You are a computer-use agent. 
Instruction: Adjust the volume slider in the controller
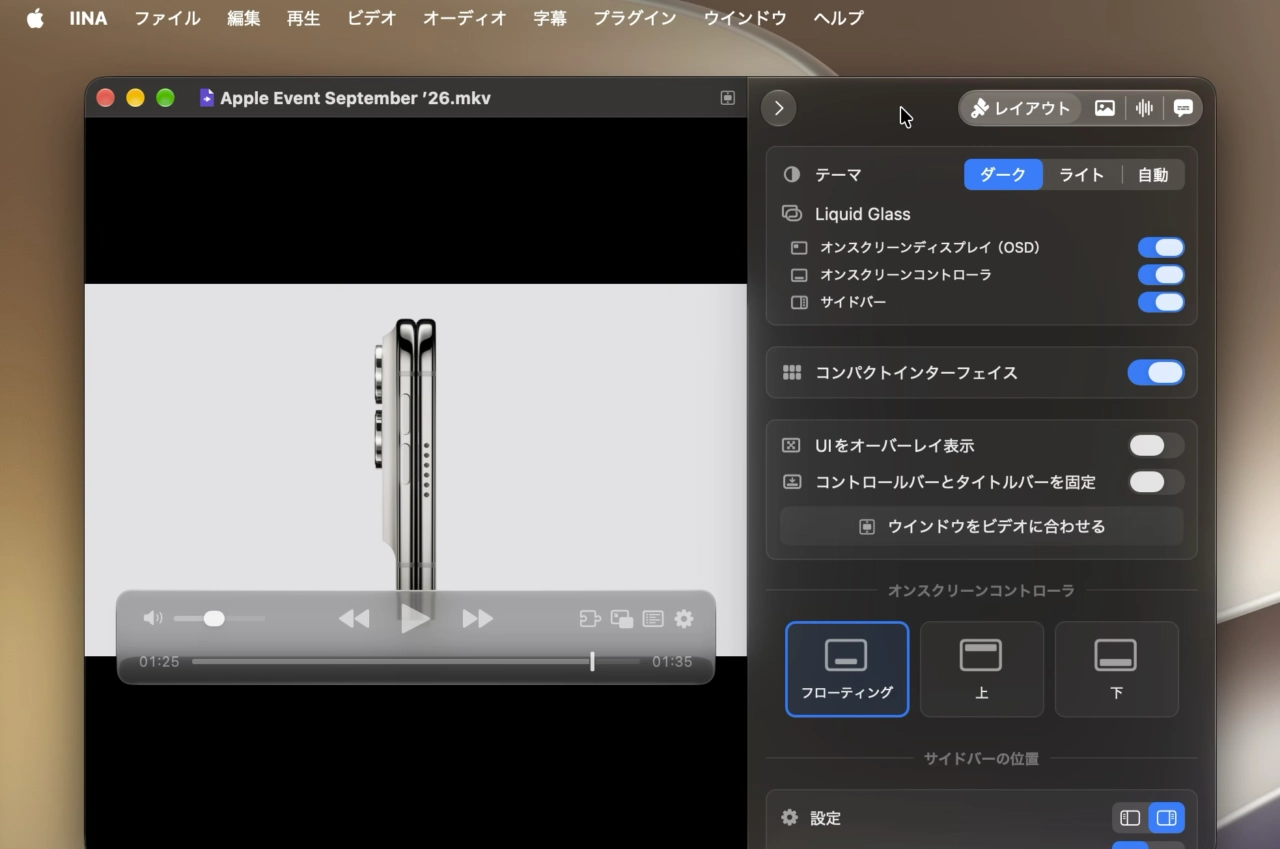pos(219,619)
